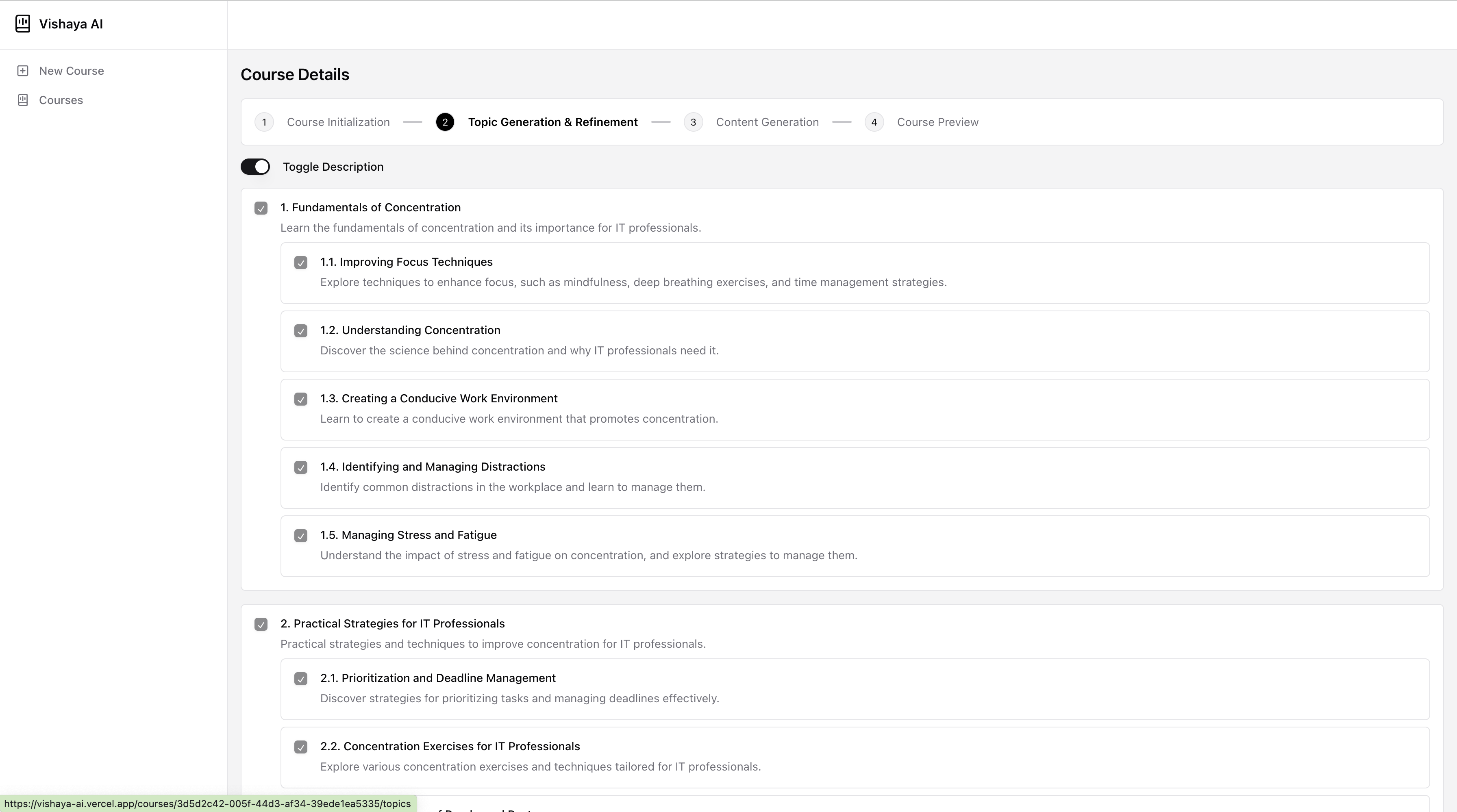Viewport: 1457px width, 812px height.
Task: Click description 'Practical strategies and techniques to improve'
Action: pos(493,644)
